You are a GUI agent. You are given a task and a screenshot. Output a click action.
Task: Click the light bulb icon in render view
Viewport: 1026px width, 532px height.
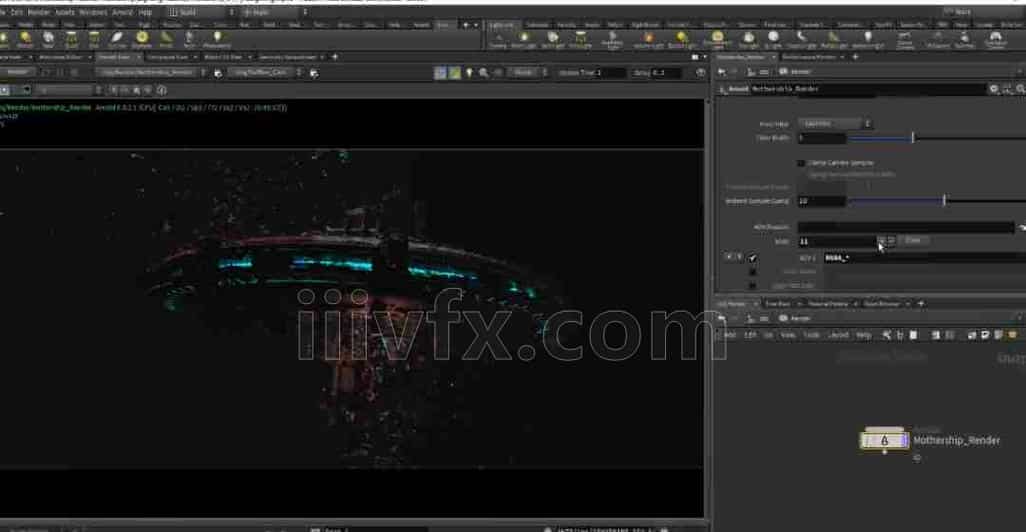click(x=469, y=73)
